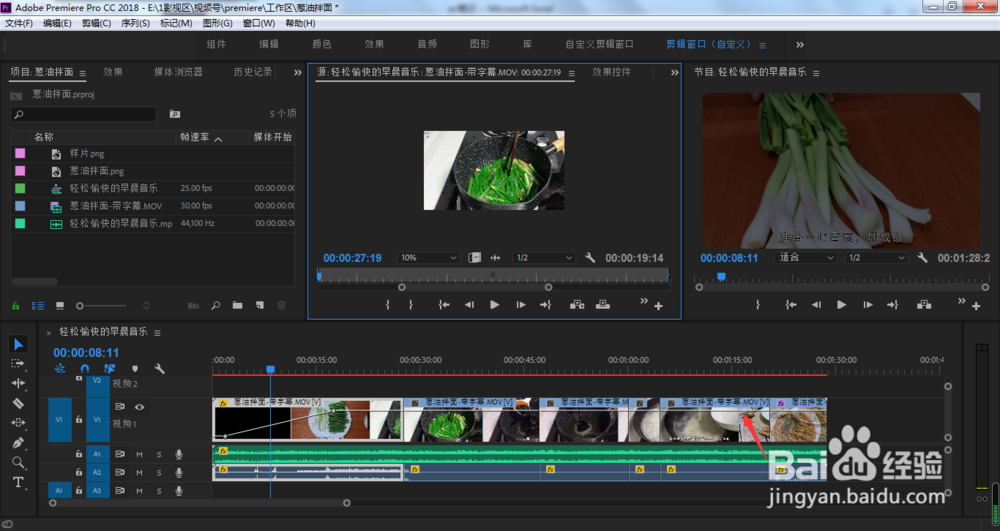Select the Ripple Edit tool
This screenshot has height=531, width=1000.
coord(18,383)
